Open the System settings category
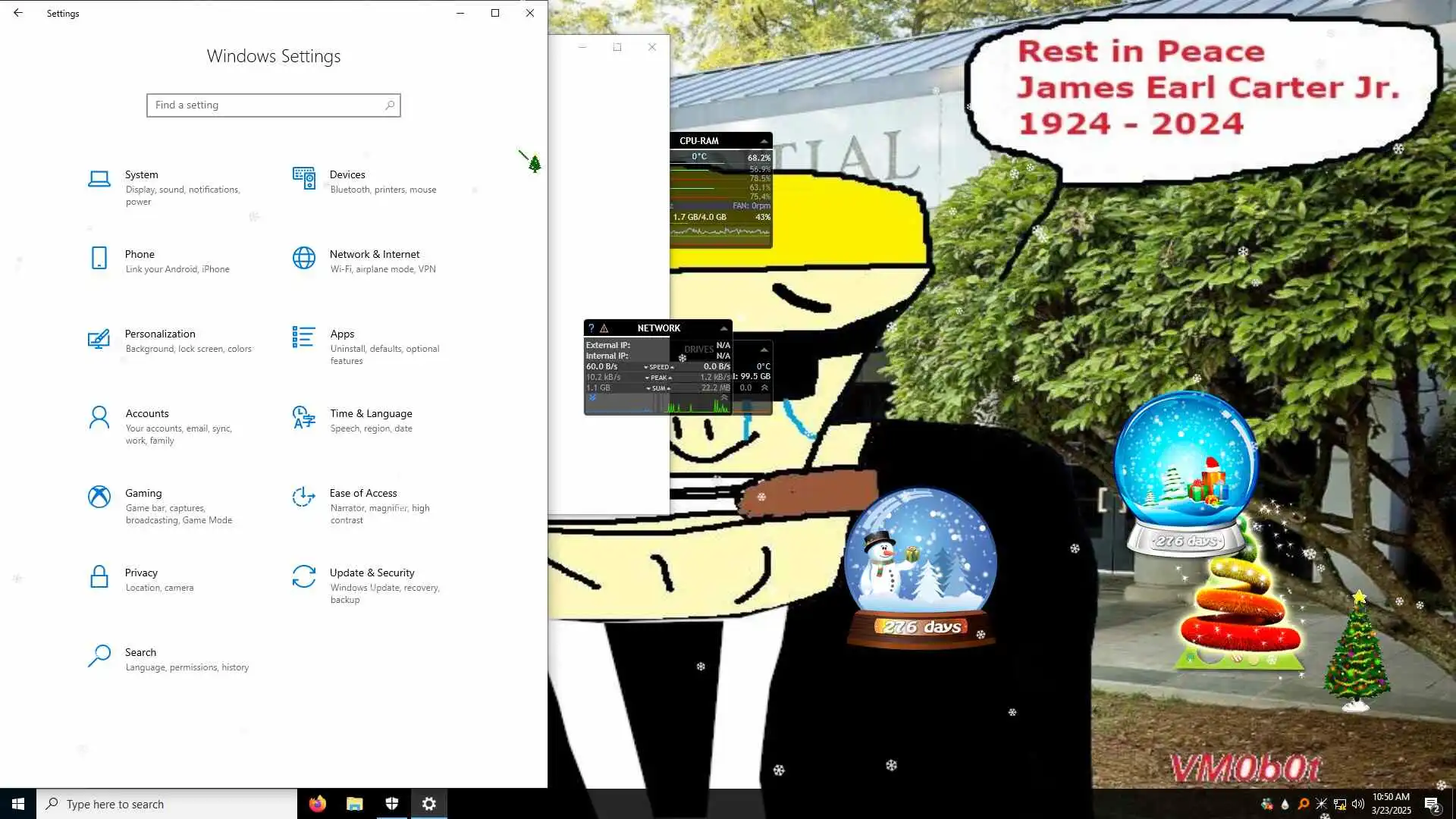The image size is (1456, 819). pyautogui.click(x=142, y=174)
